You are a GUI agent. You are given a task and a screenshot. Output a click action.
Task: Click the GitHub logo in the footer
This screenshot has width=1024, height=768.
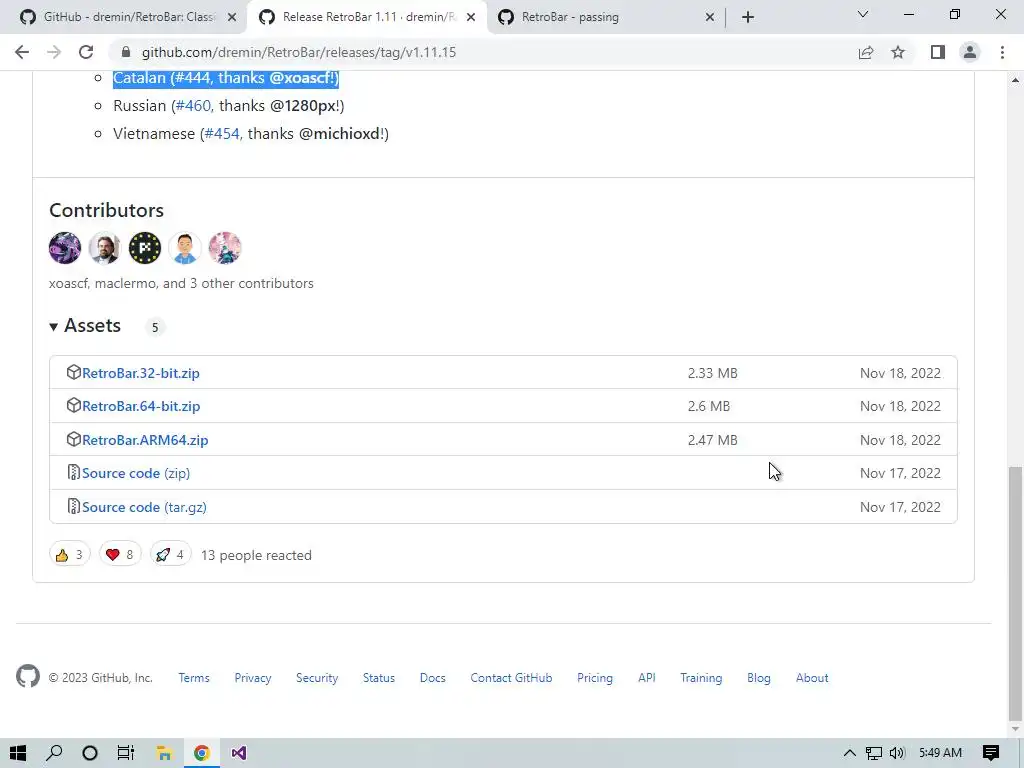28,677
